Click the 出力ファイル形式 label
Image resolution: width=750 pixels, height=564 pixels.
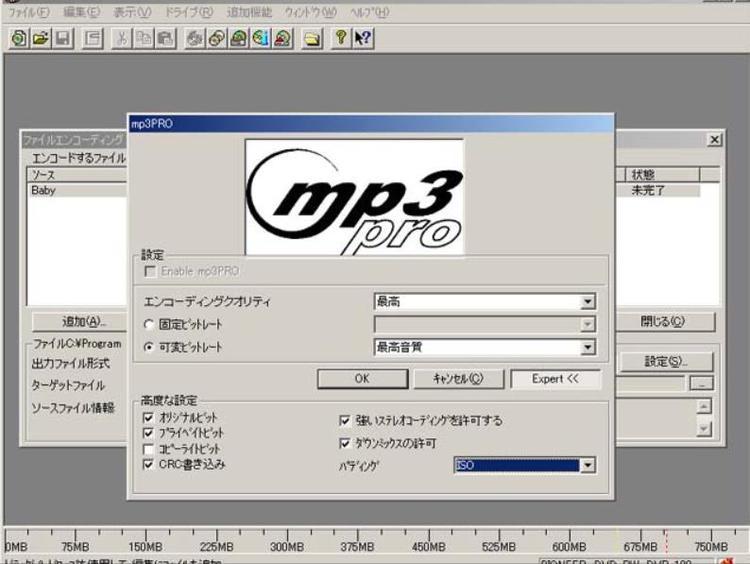pyautogui.click(x=71, y=364)
